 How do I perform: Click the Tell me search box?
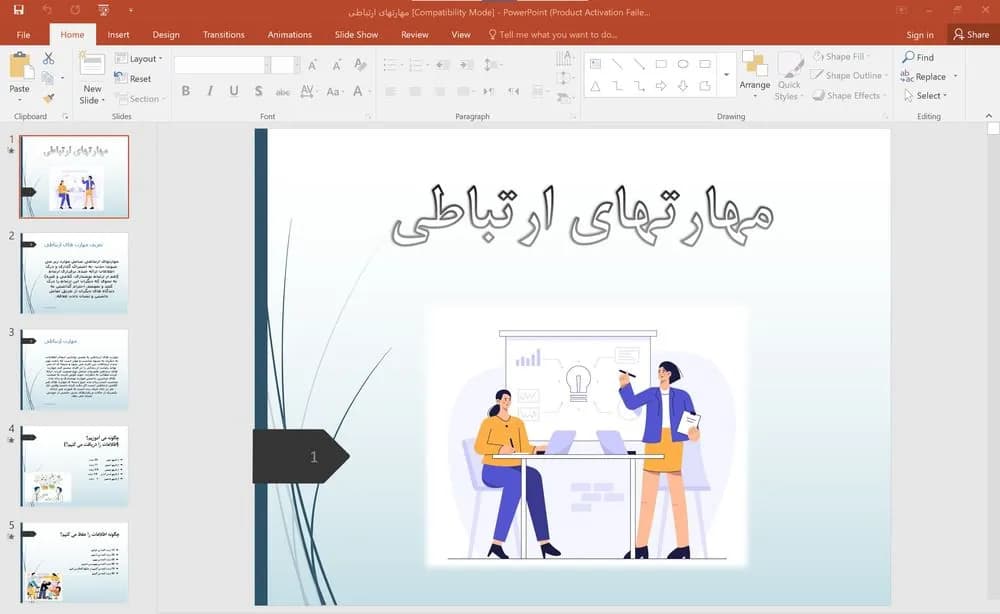[x=553, y=34]
